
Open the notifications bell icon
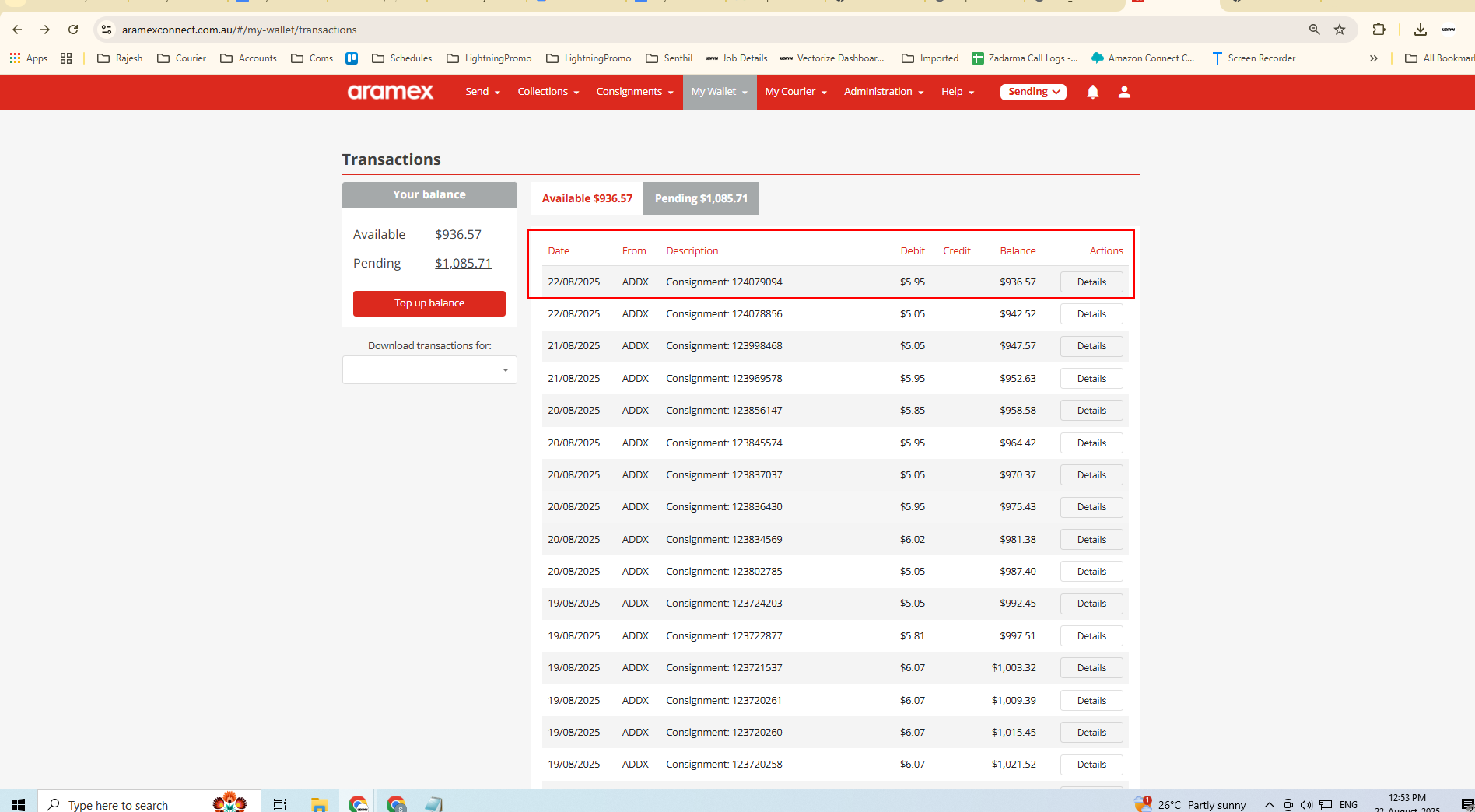[1093, 92]
